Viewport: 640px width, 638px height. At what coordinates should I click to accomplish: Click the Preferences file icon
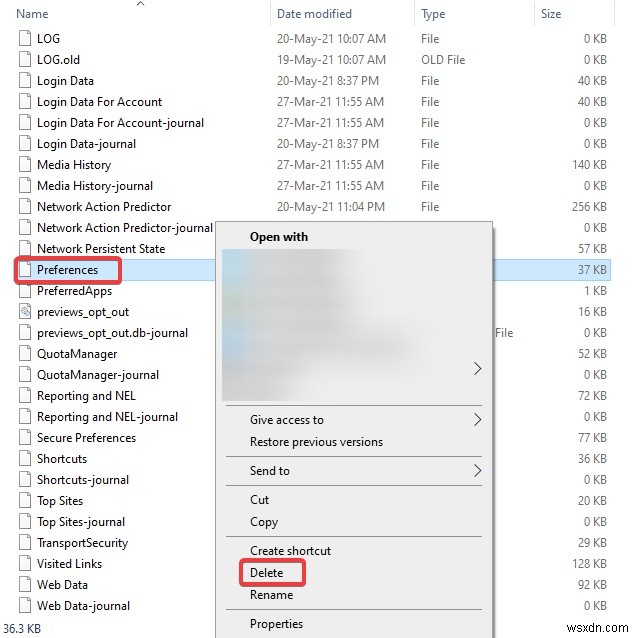pos(25,270)
